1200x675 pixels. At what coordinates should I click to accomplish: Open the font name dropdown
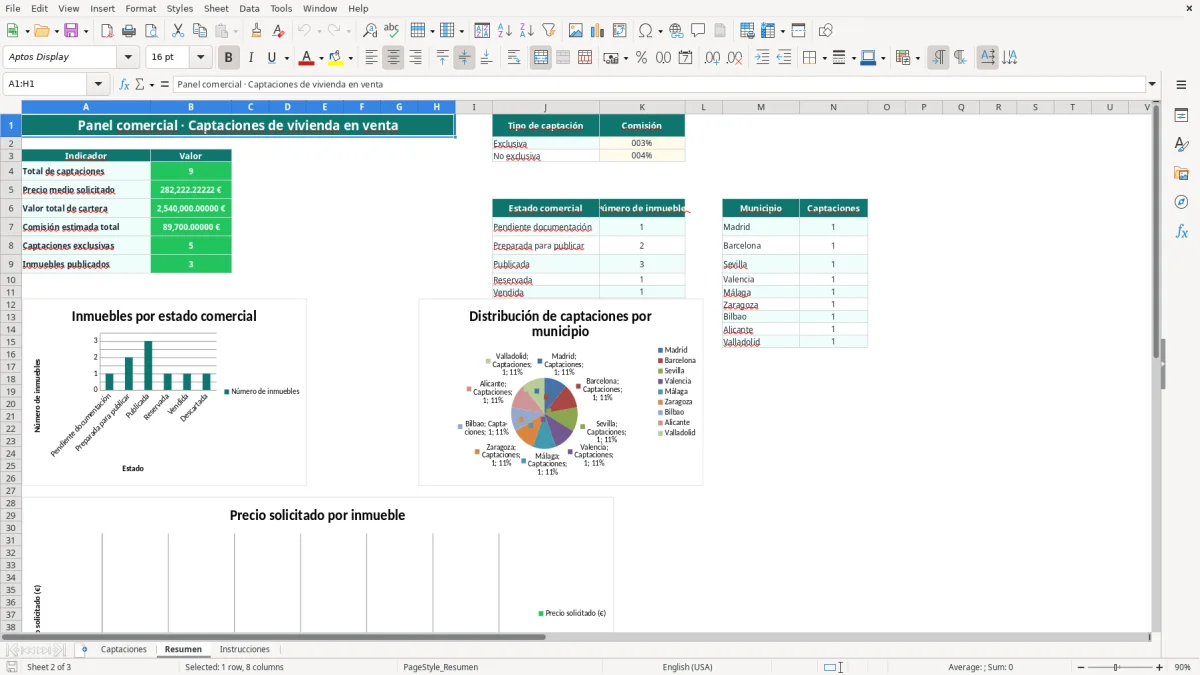point(128,58)
